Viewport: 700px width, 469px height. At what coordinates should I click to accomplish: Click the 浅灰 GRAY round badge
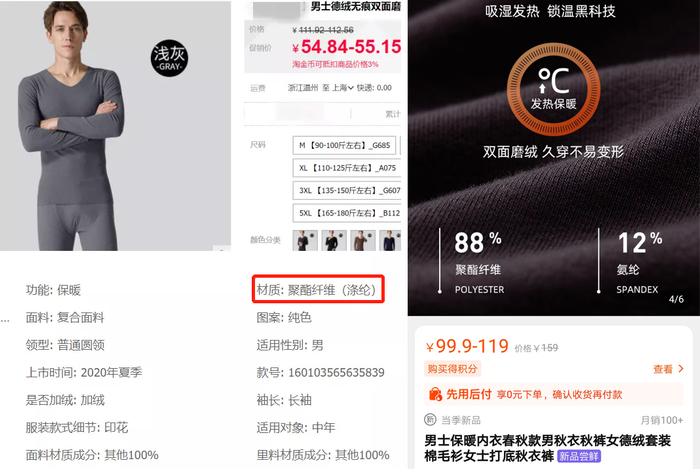coord(169,58)
